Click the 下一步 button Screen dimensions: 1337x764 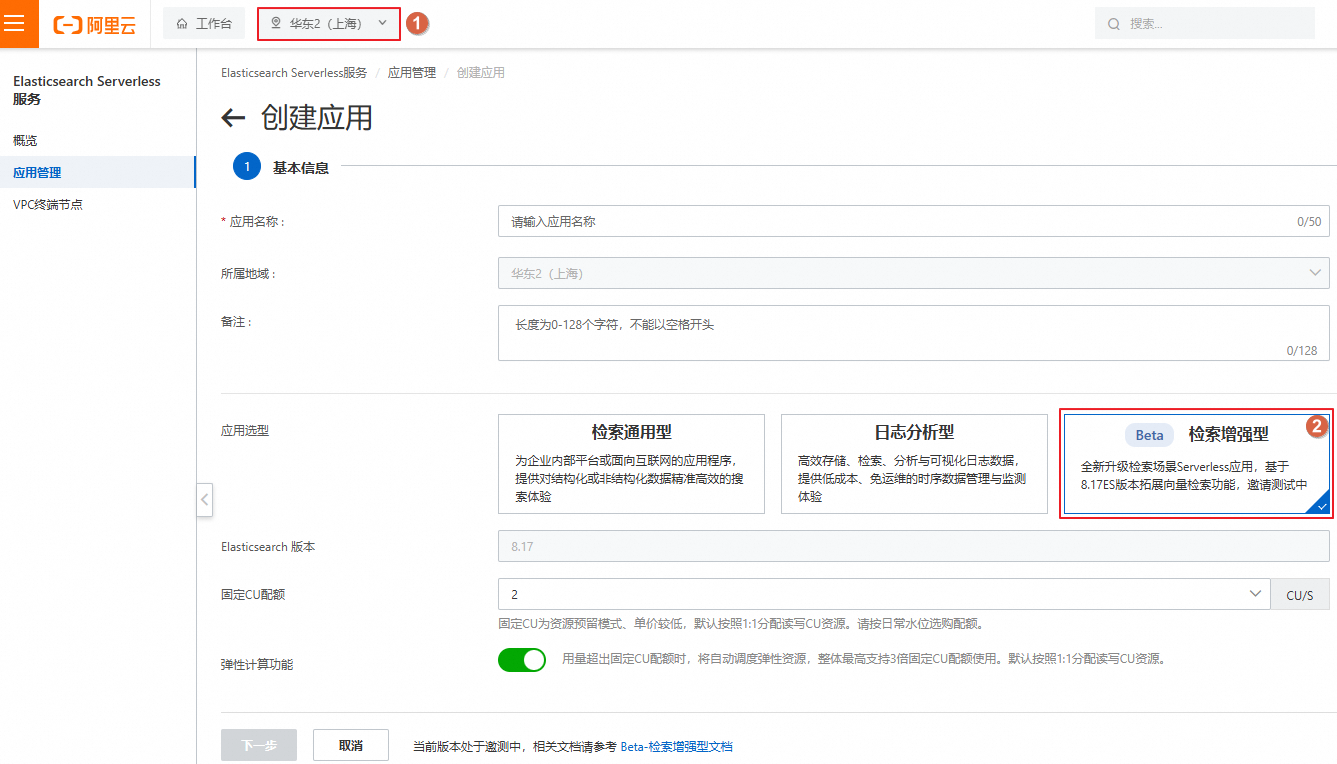point(259,745)
